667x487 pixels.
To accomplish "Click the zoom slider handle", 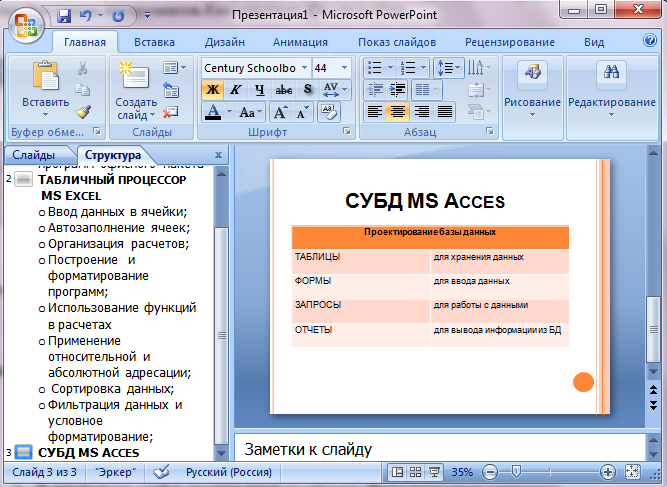I will coord(516,471).
